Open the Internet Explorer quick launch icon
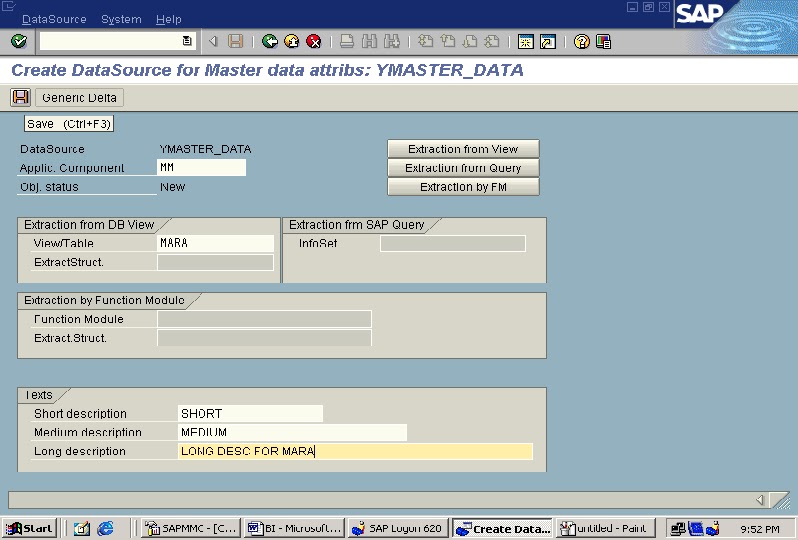 (105, 528)
